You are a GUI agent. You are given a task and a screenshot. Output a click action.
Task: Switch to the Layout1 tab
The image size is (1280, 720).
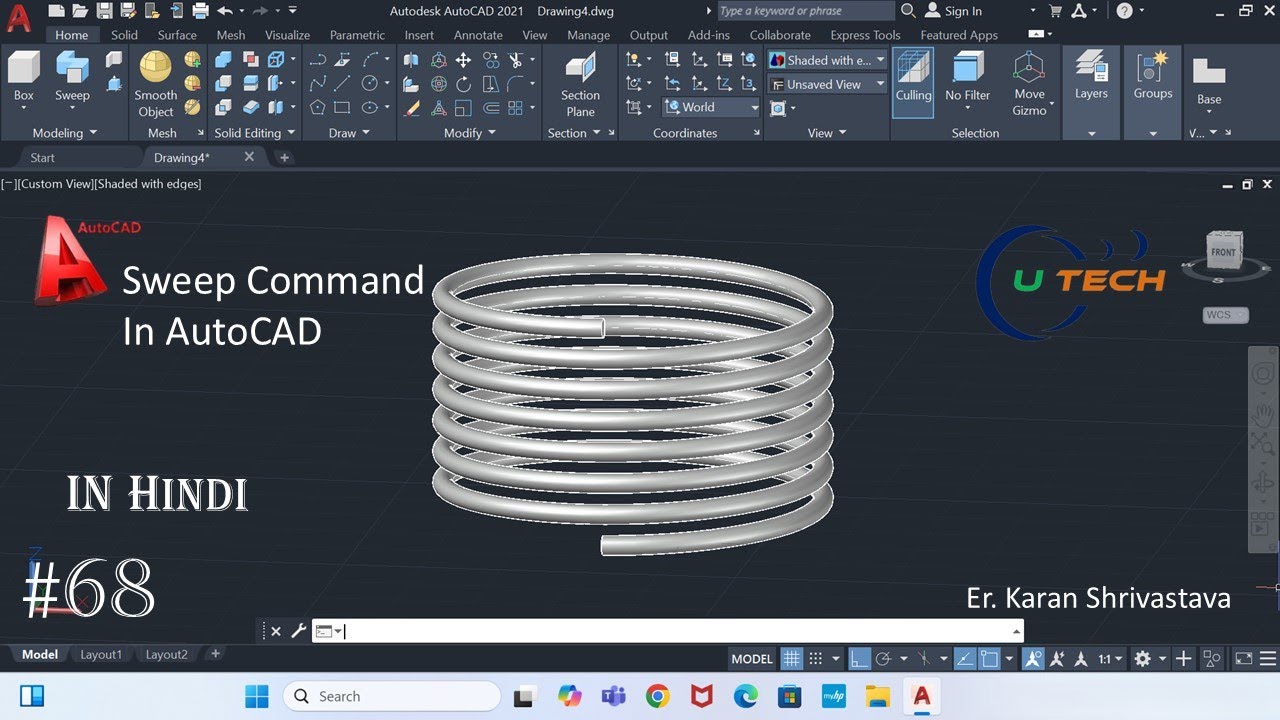tap(101, 655)
